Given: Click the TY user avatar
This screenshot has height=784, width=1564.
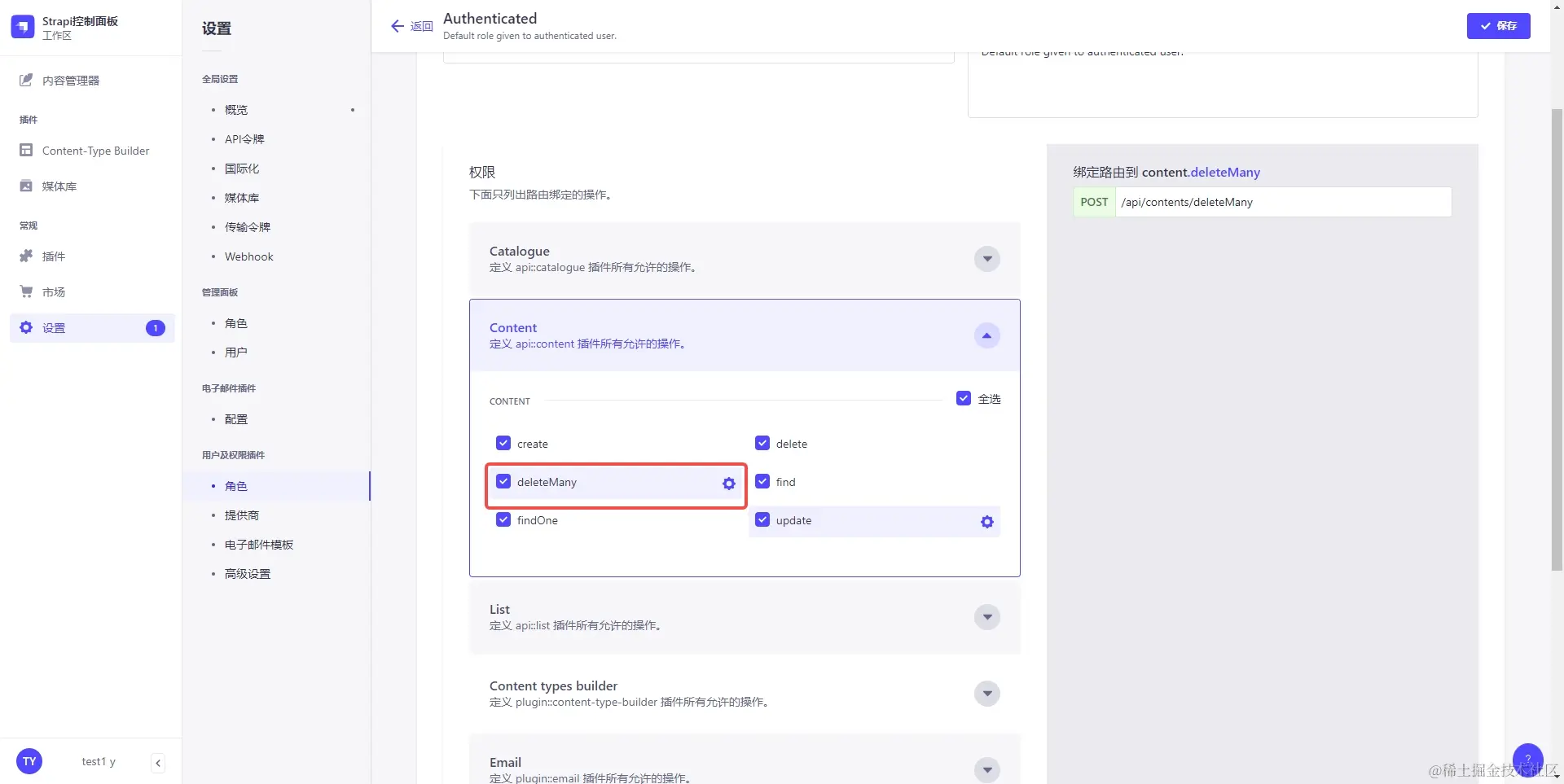Looking at the screenshot, I should (x=29, y=761).
